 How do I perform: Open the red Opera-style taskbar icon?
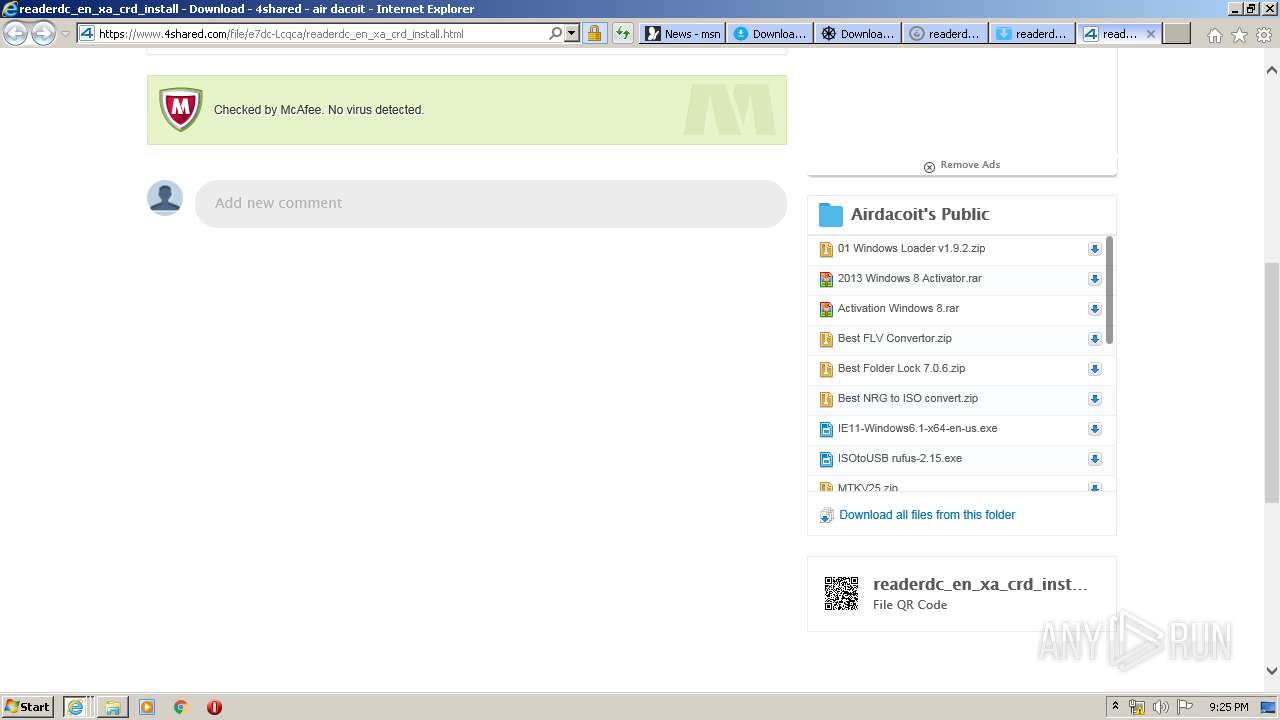pyautogui.click(x=214, y=707)
